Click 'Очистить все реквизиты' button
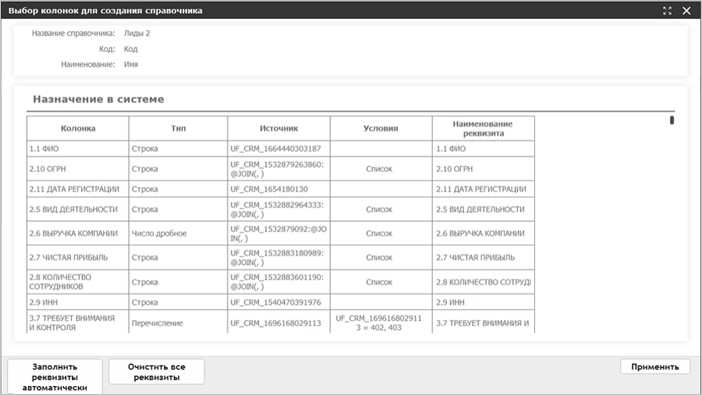This screenshot has width=702, height=395. (156, 372)
